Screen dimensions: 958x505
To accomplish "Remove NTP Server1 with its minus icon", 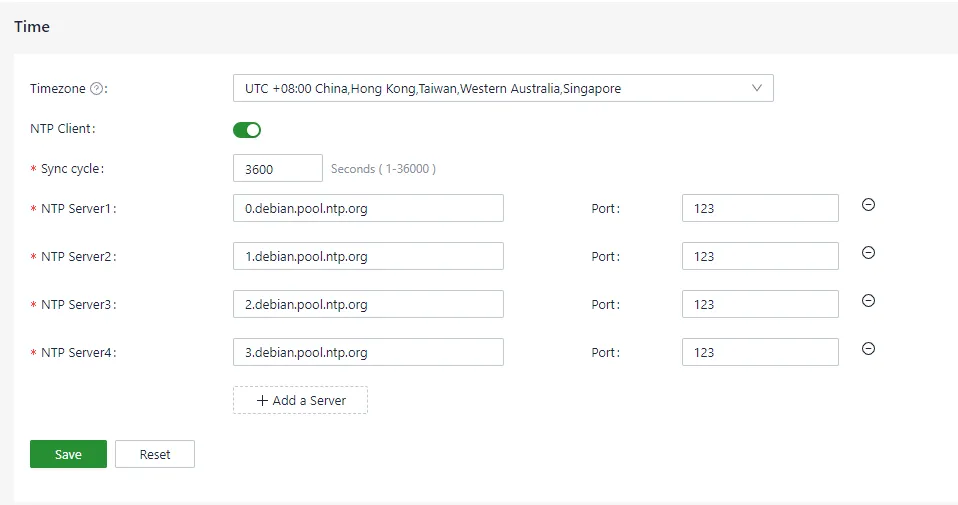I will (868, 205).
